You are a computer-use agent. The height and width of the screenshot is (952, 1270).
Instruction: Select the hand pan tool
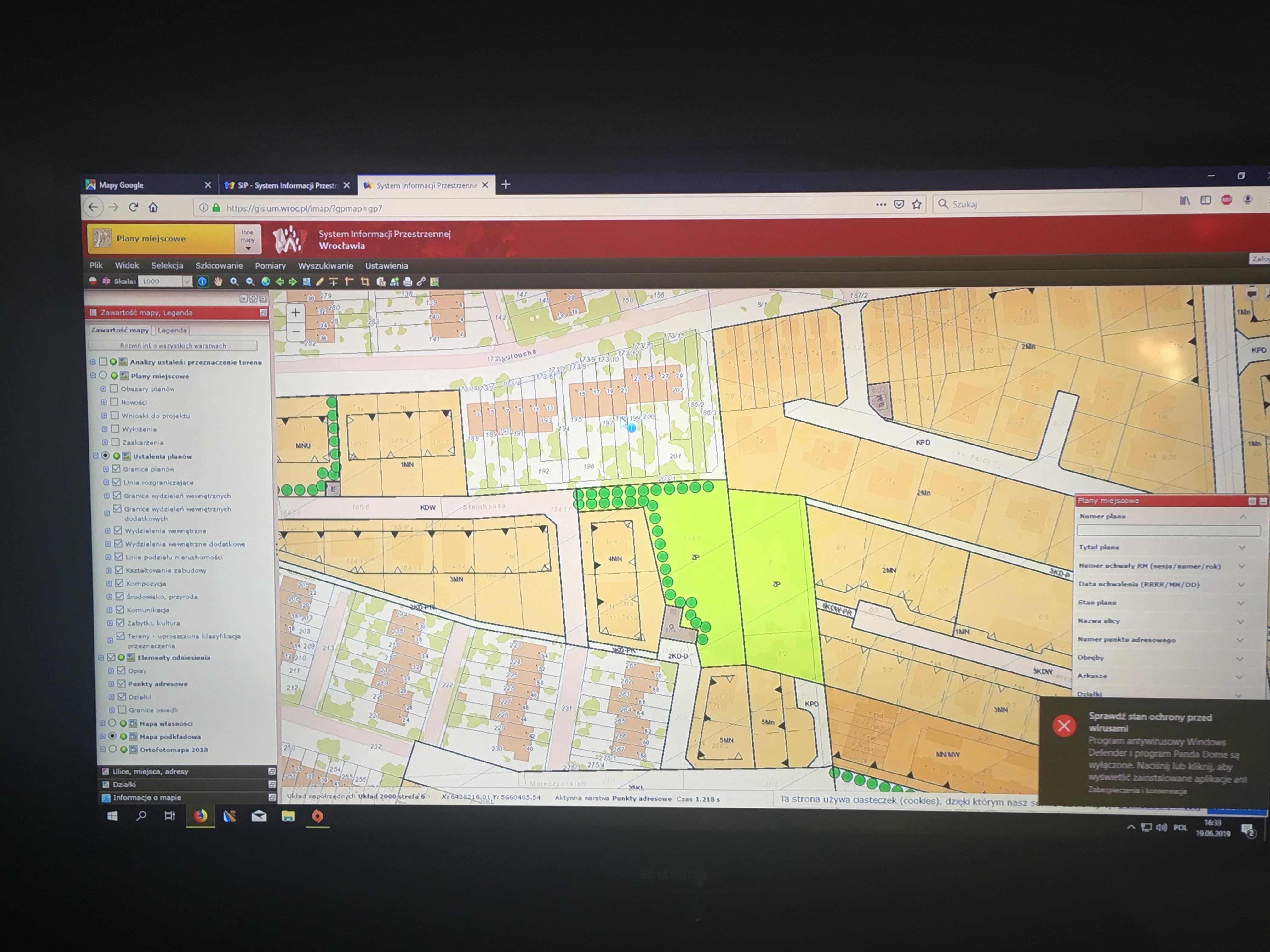coord(218,281)
